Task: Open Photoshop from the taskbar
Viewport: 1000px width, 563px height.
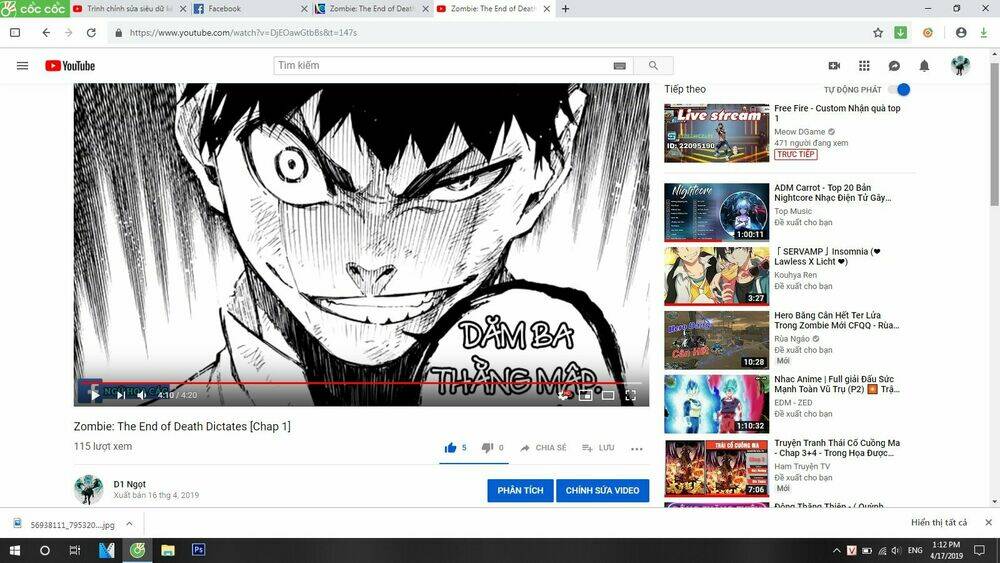Action: 198,550
